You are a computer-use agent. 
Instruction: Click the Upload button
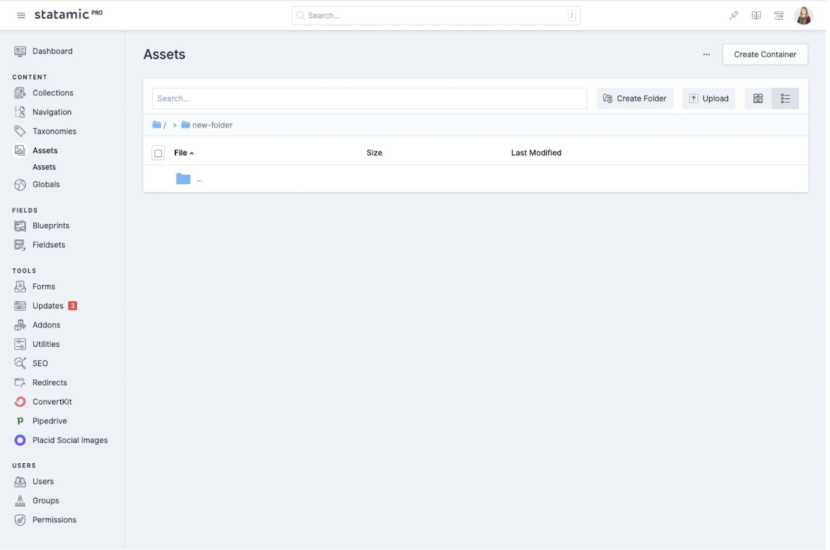pos(708,98)
